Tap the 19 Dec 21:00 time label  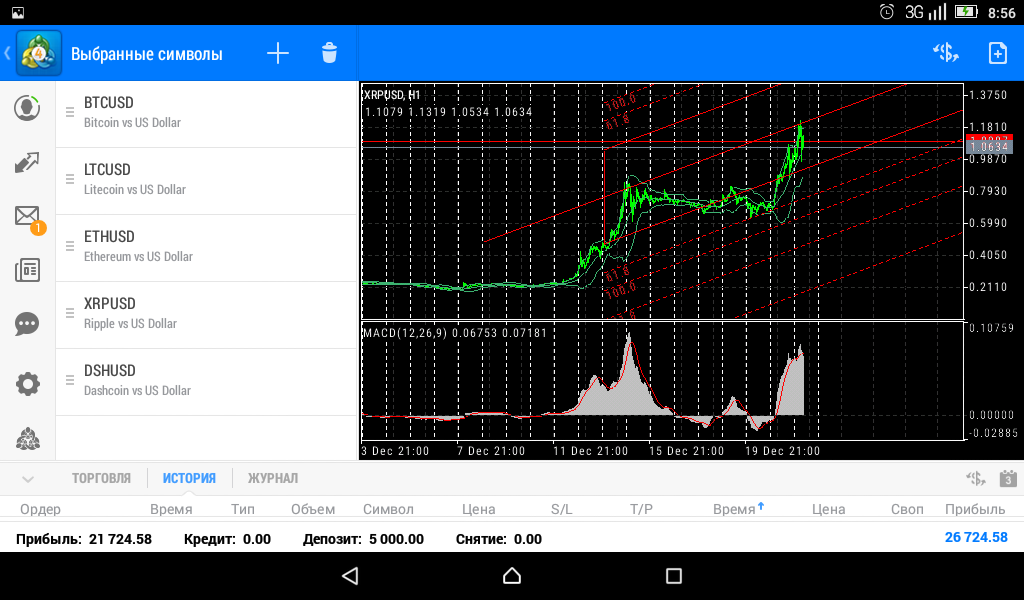(782, 451)
